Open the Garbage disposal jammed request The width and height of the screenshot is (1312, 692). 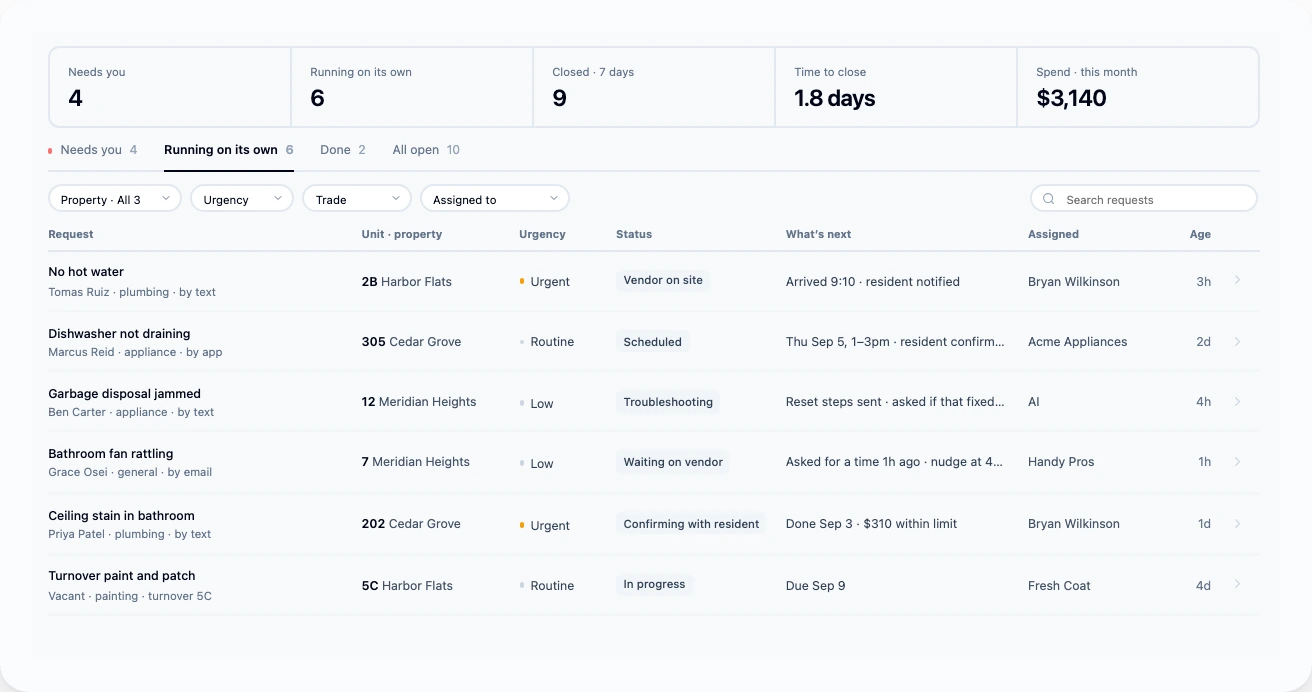point(654,401)
